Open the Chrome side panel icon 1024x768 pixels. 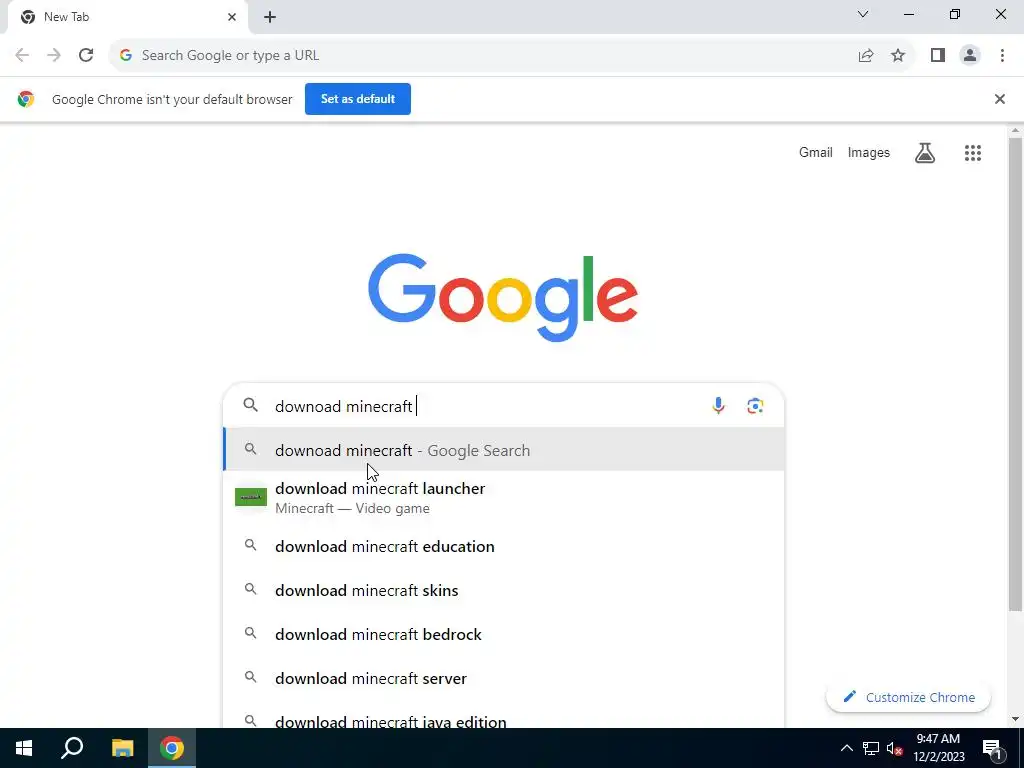pyautogui.click(x=938, y=56)
